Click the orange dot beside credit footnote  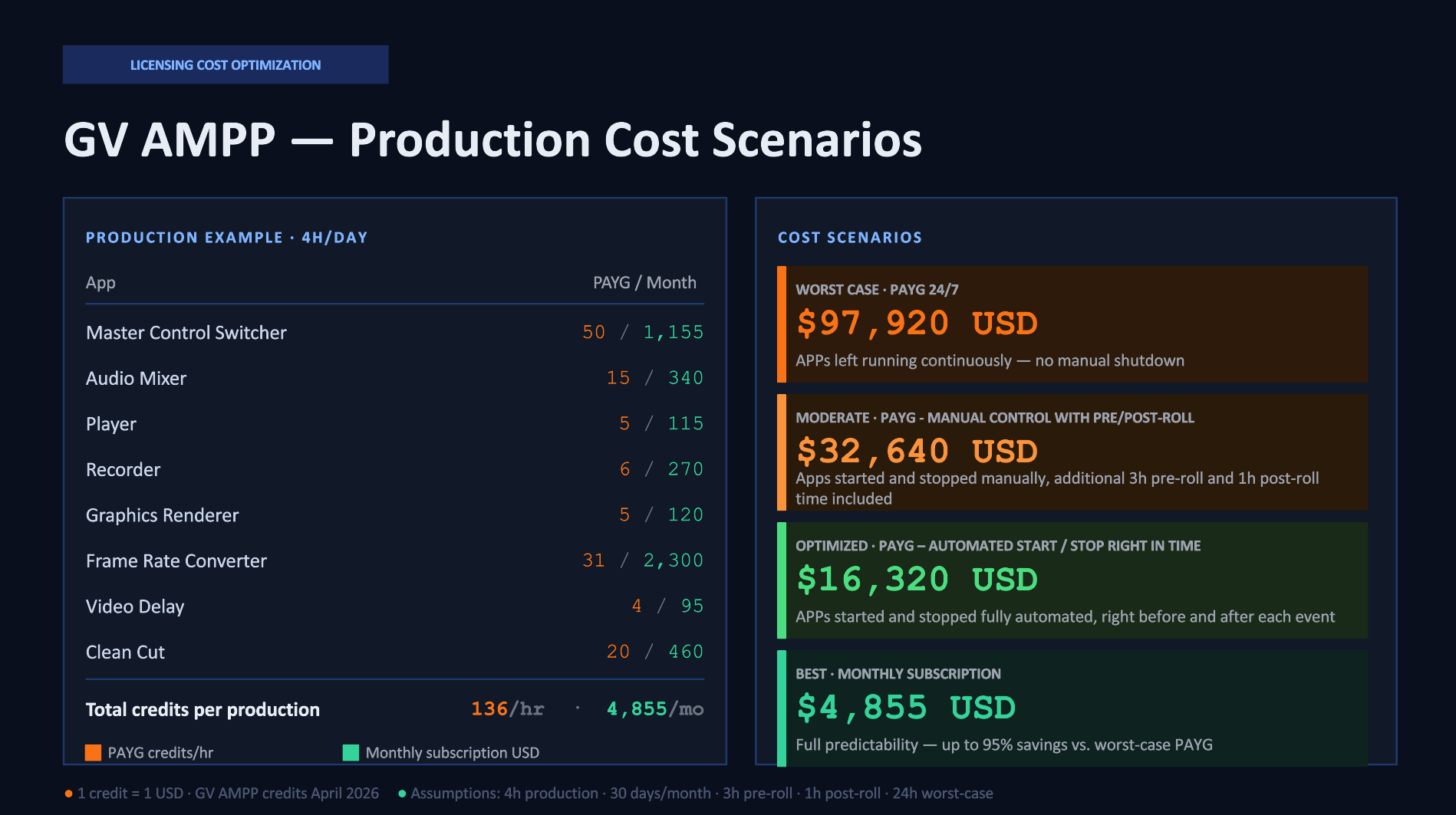[x=69, y=794]
